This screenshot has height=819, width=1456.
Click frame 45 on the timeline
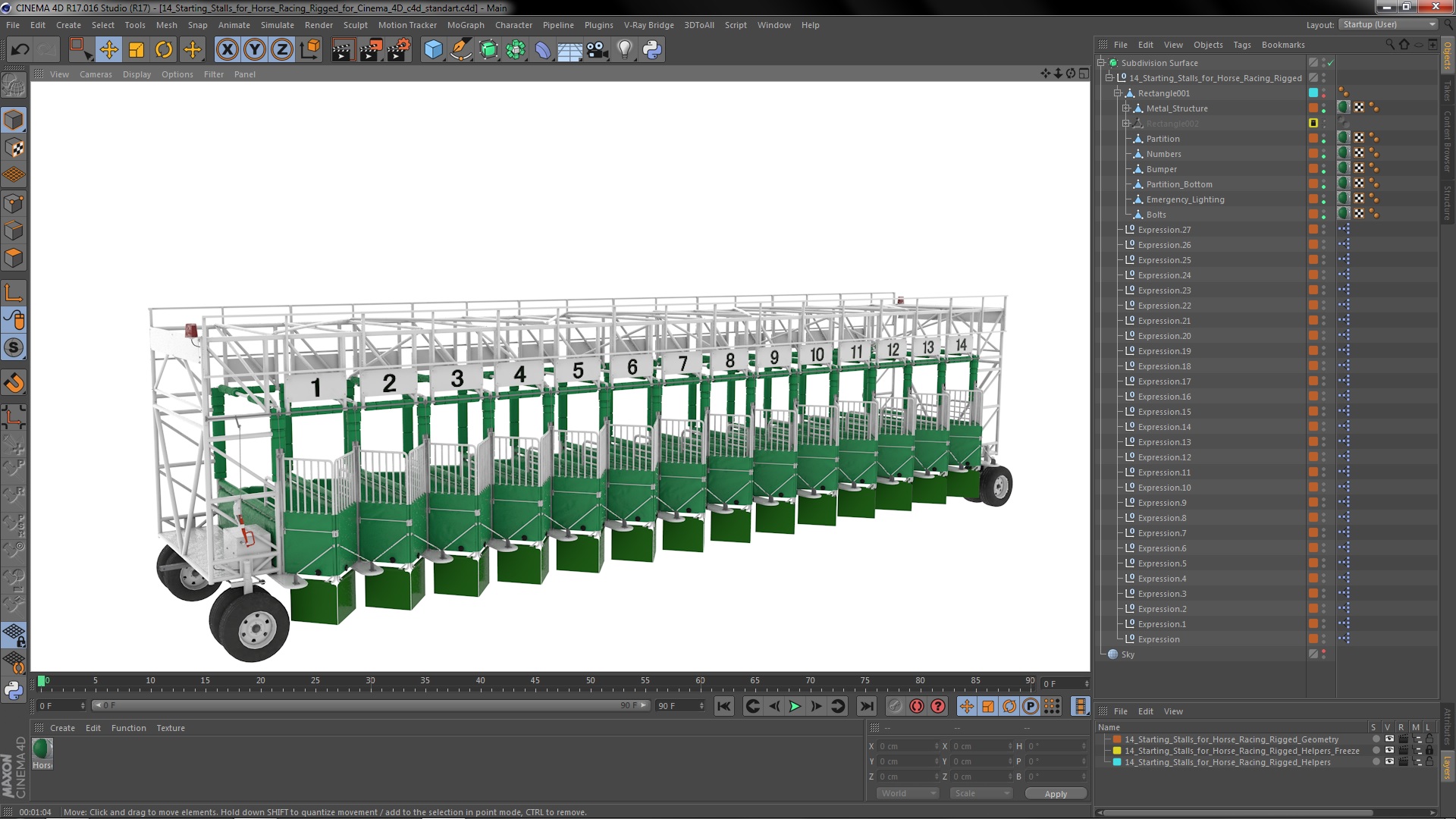coord(535,682)
